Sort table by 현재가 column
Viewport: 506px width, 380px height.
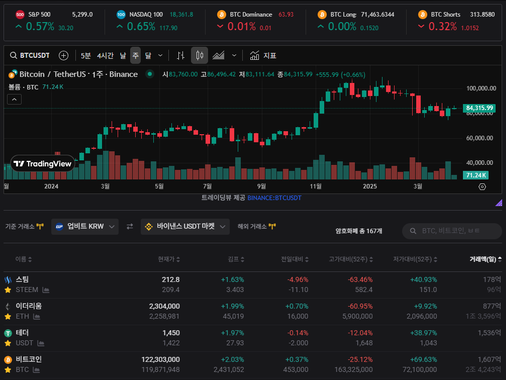tap(169, 259)
